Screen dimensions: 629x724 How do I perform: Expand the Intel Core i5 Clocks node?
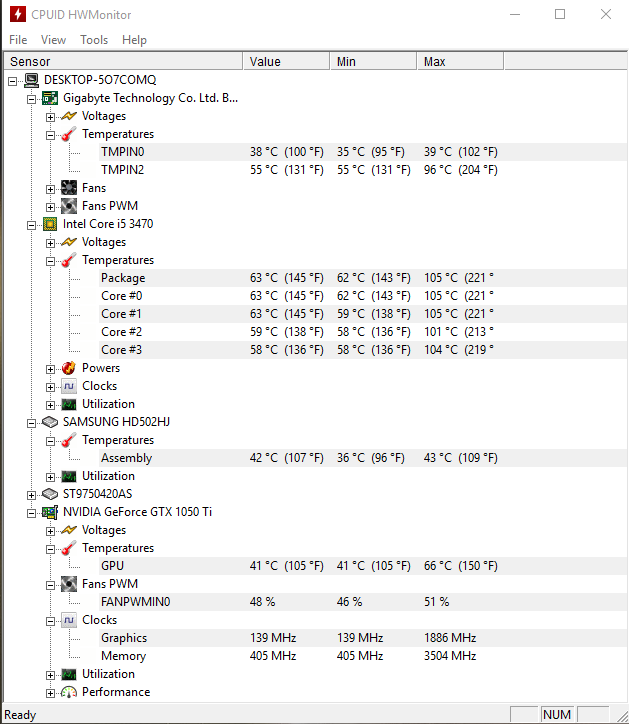click(x=50, y=386)
